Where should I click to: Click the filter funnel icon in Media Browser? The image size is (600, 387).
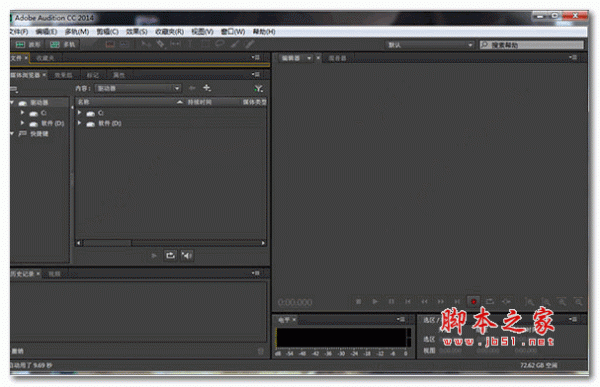(258, 88)
